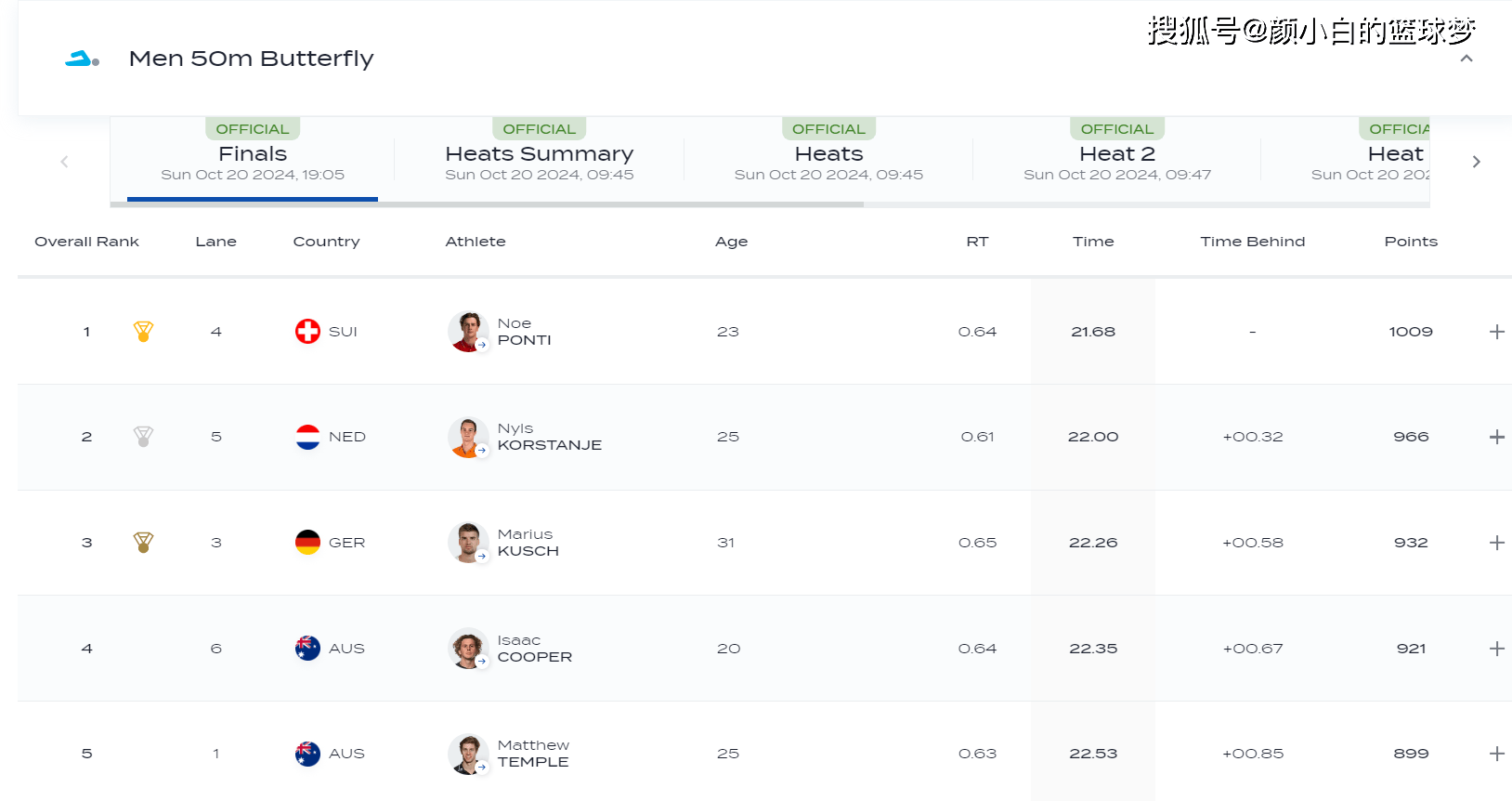This screenshot has height=801, width=1512.
Task: Click Isaac Cooper's Australia flag icon
Action: point(307,649)
